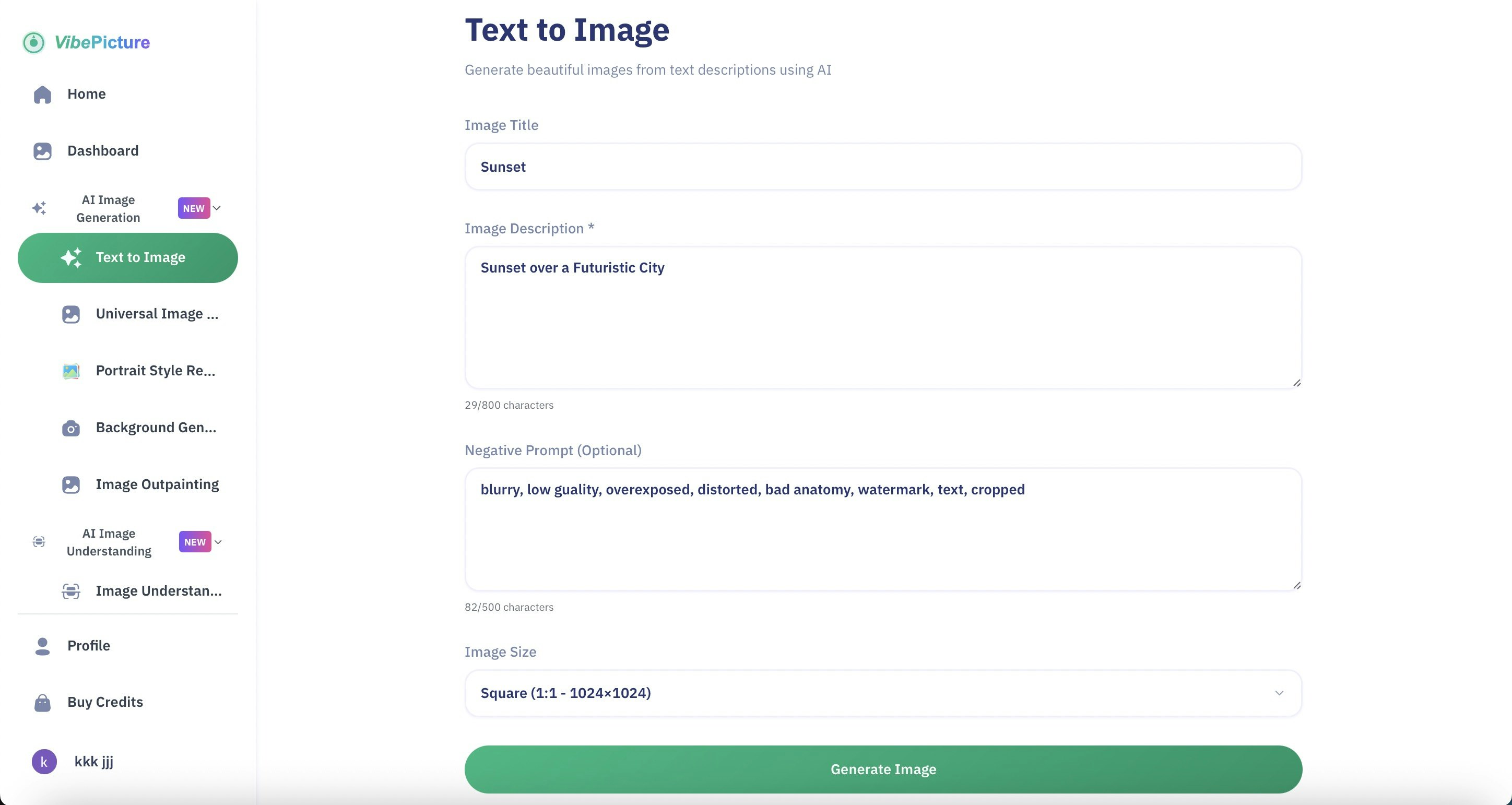The height and width of the screenshot is (805, 1512).
Task: Click the VibePicture brand name link
Action: click(x=102, y=42)
